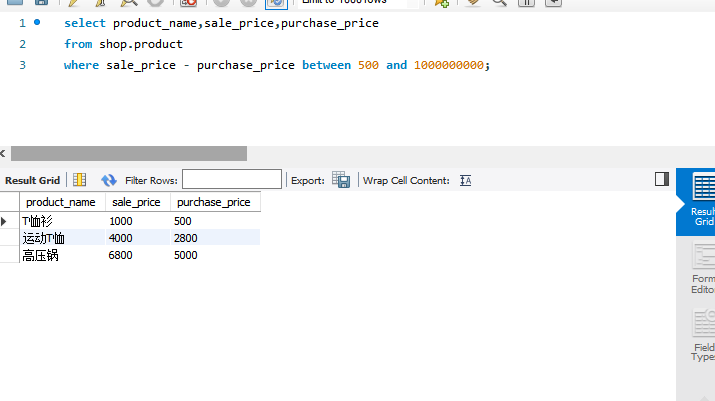The width and height of the screenshot is (715, 401).
Task: Click the number 1000000000 in the query
Action: pos(449,65)
